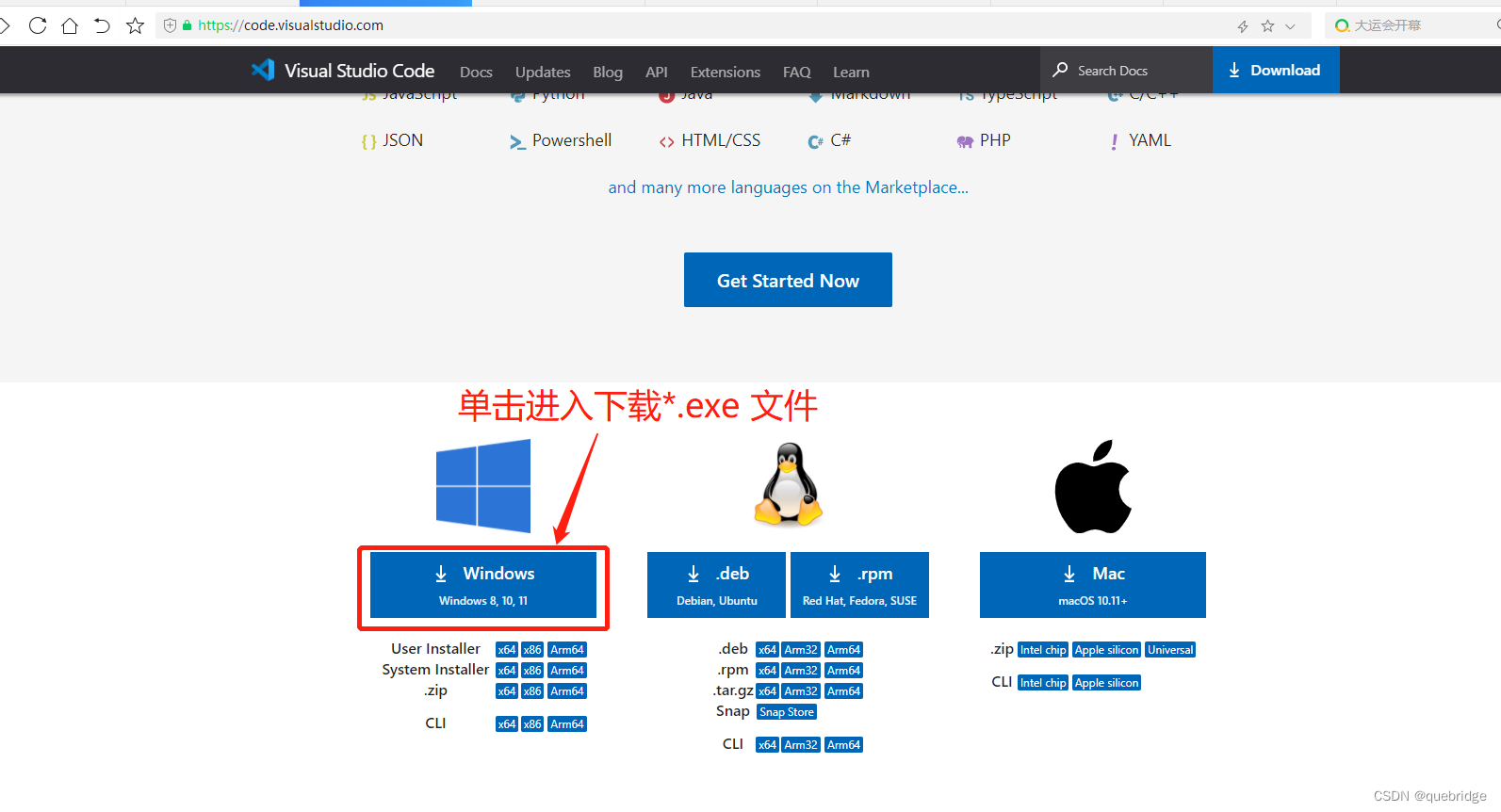Choose Mac .zip Apple silicon download

click(1106, 650)
